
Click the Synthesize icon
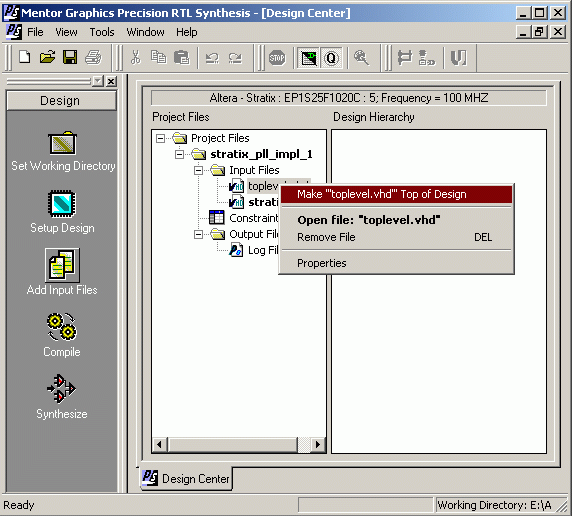pos(61,388)
